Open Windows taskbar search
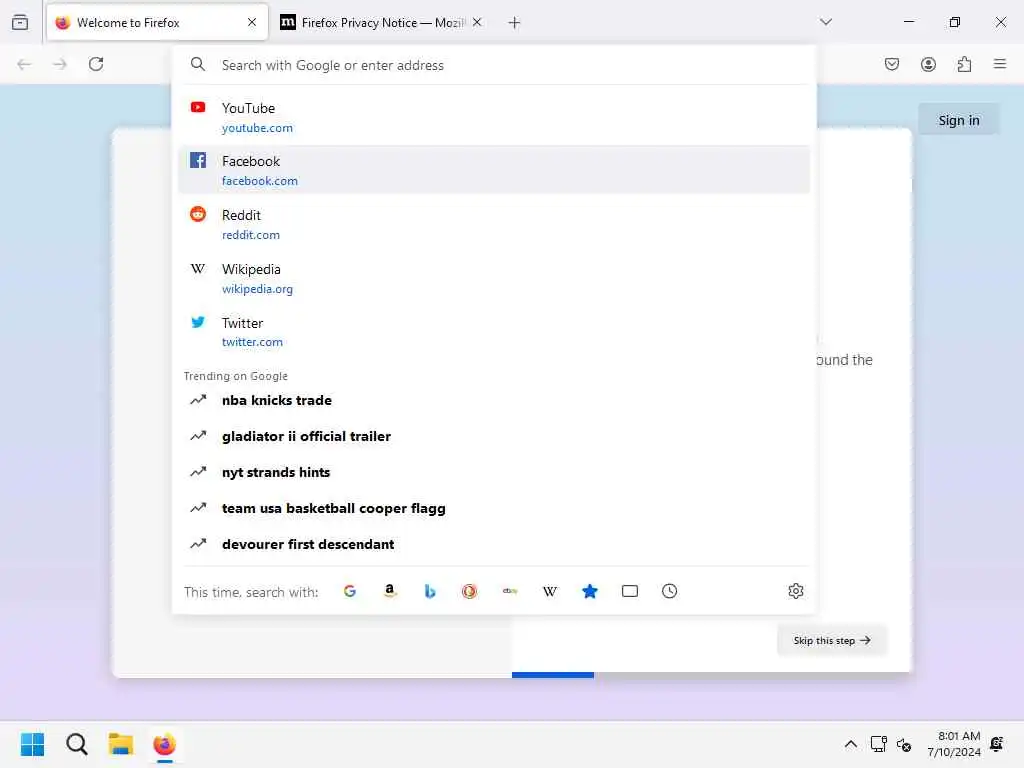Image resolution: width=1024 pixels, height=768 pixels. coord(76,744)
